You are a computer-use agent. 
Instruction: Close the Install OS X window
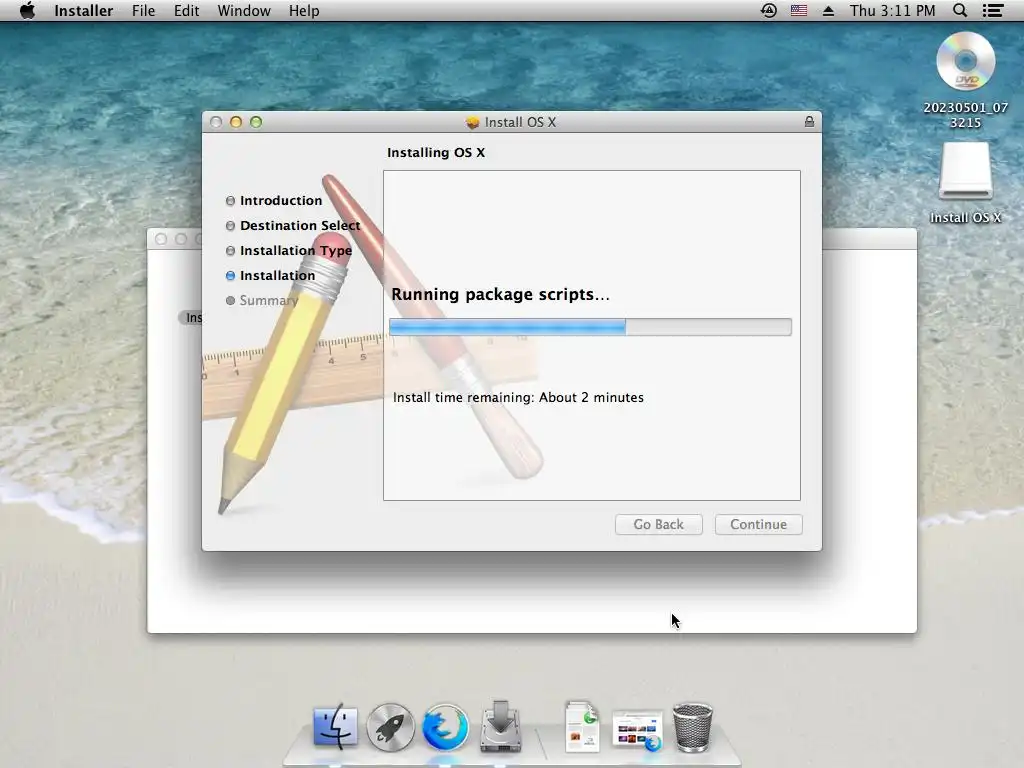click(x=216, y=122)
